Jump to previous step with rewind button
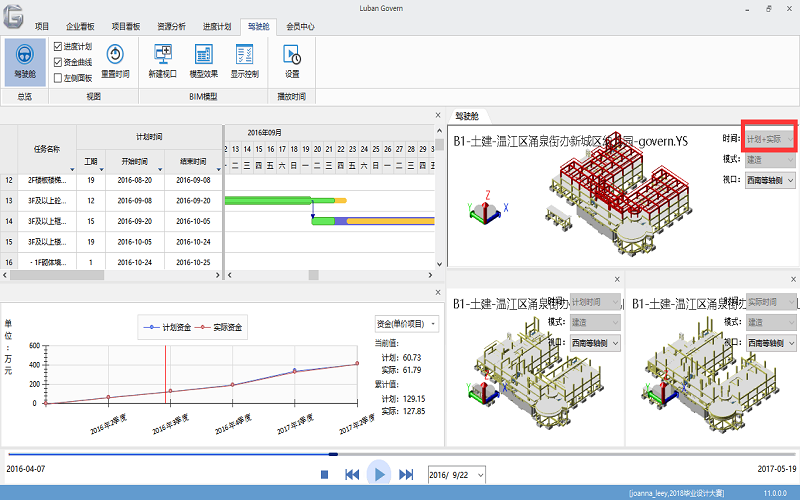800x500 pixels. point(352,475)
